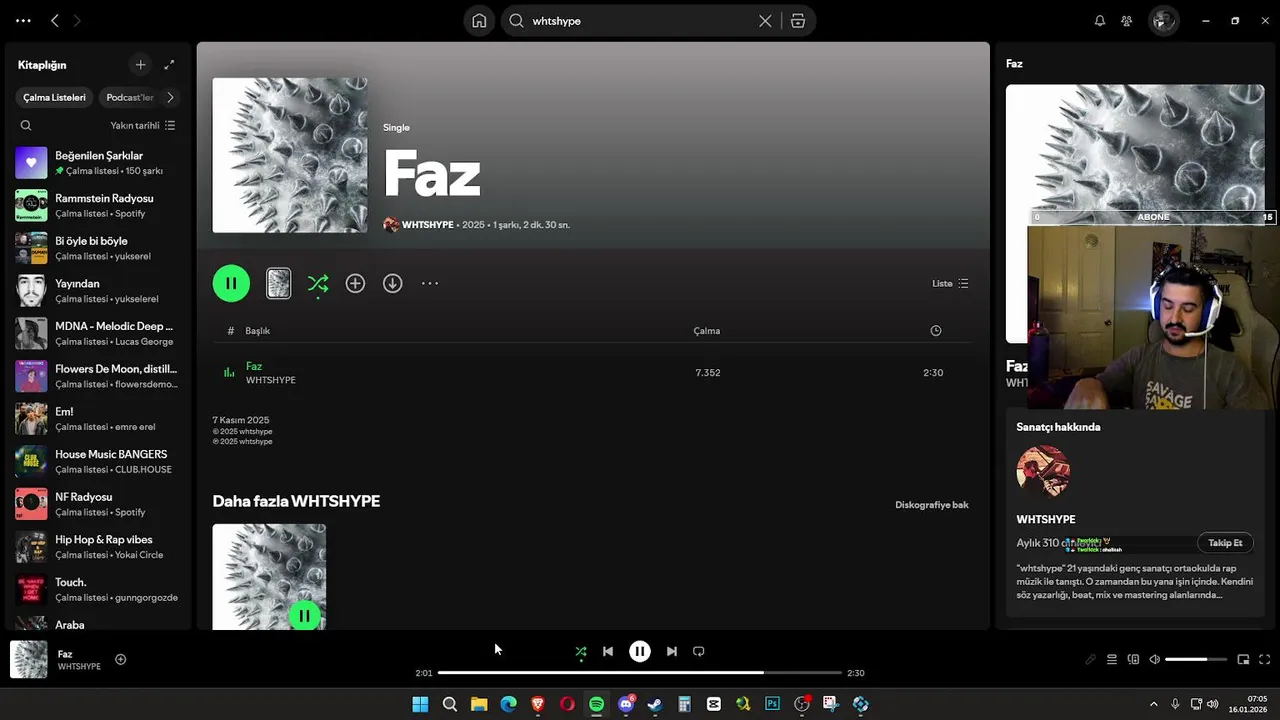Follow WHTSHYPE with Takip Et
The height and width of the screenshot is (720, 1280).
click(x=1225, y=543)
